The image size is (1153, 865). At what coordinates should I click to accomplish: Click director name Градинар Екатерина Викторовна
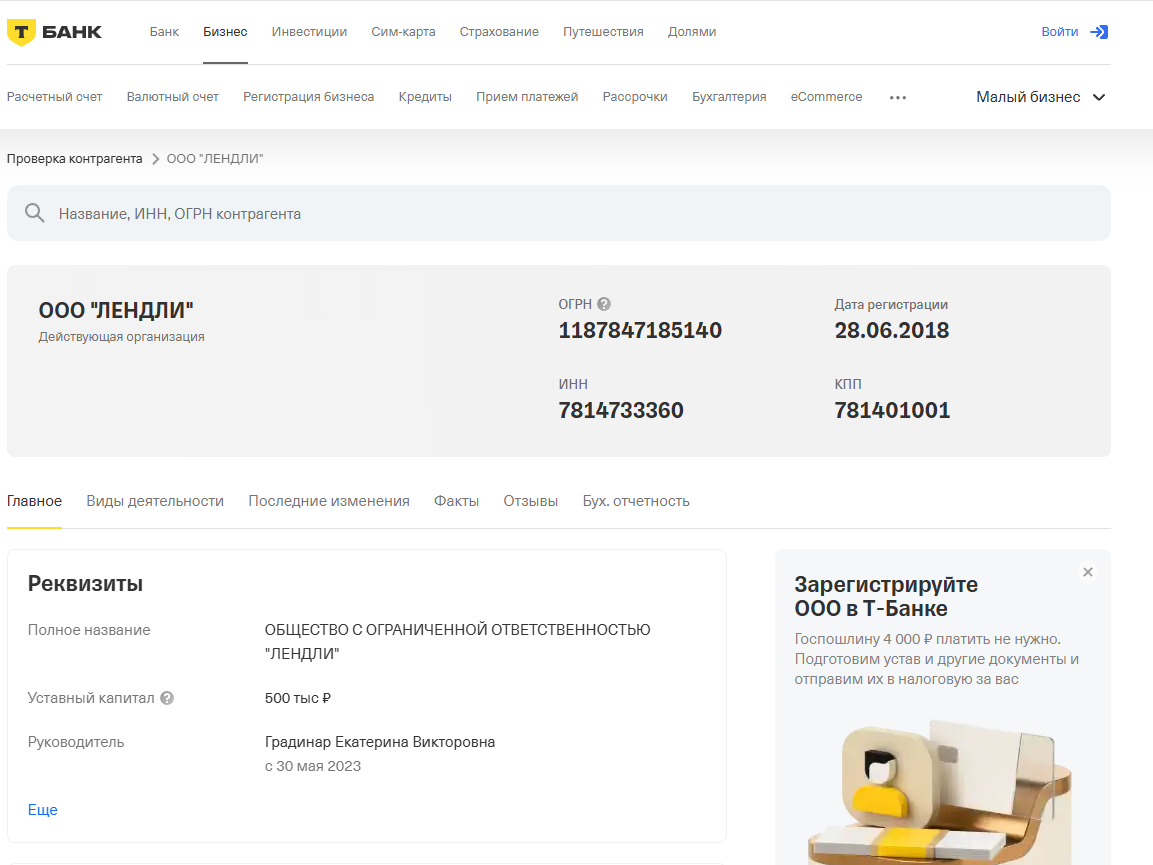click(x=380, y=741)
